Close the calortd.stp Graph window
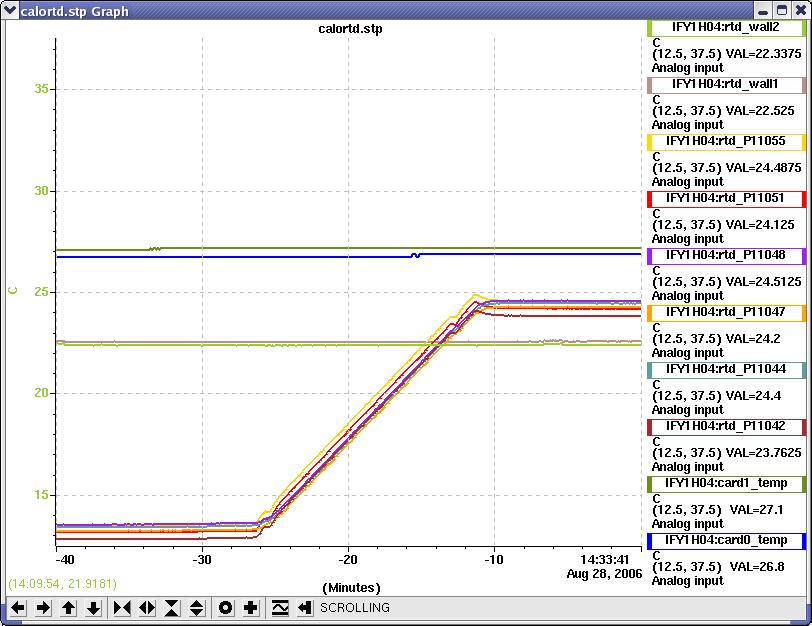 800,10
